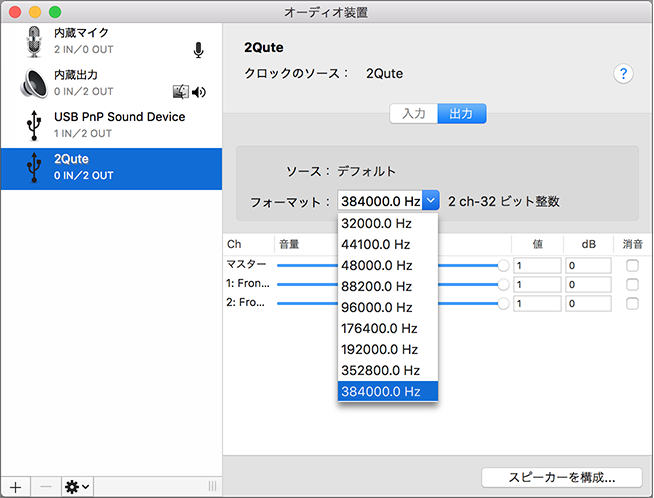Mute the 1: Front channel checkbox
Image resolution: width=654 pixels, height=498 pixels.
coord(632,284)
